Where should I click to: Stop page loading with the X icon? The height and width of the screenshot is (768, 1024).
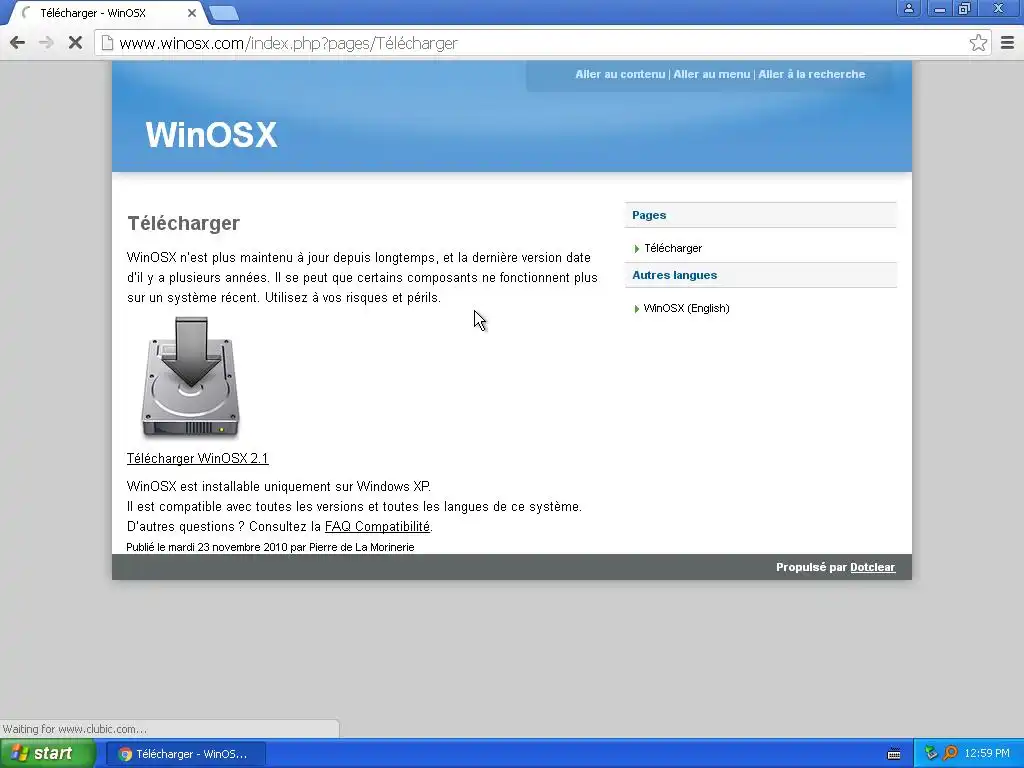click(75, 43)
